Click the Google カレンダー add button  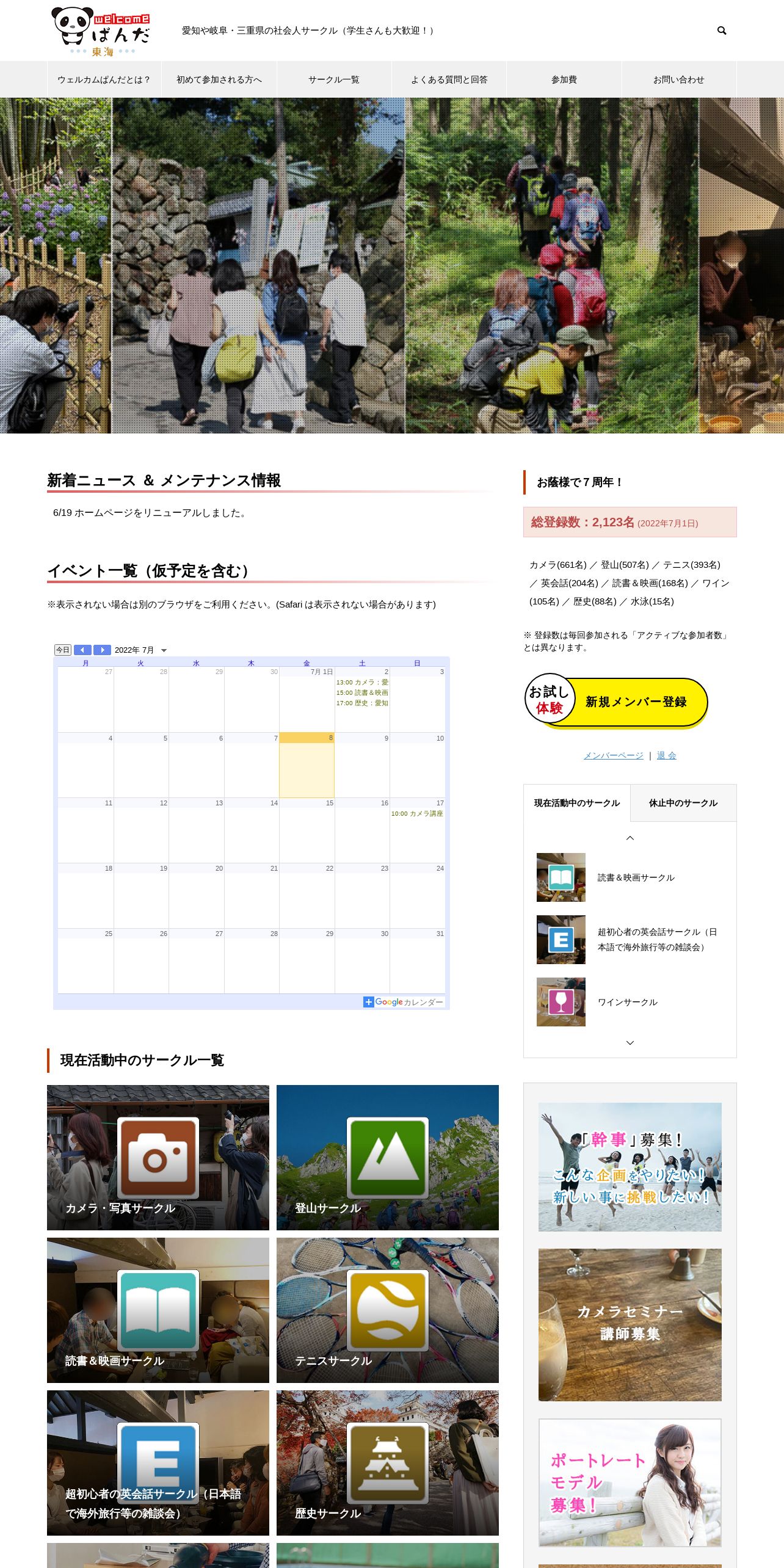(404, 1002)
